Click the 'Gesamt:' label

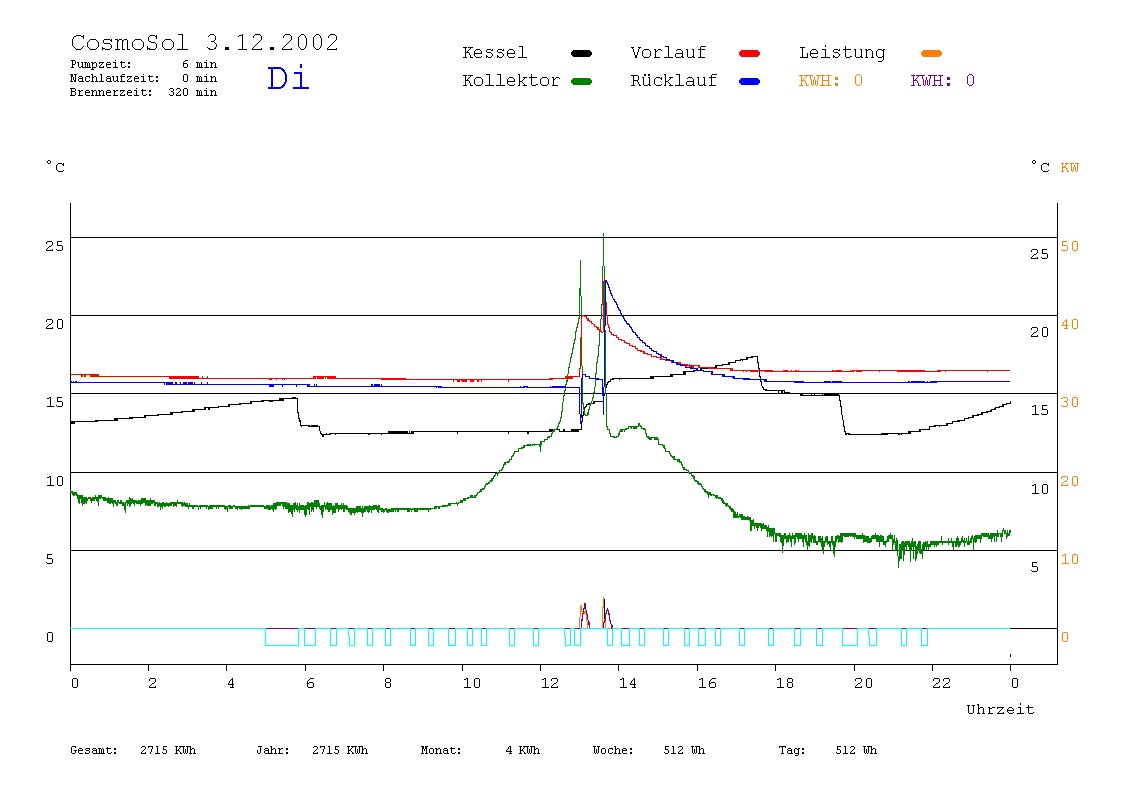pyautogui.click(x=94, y=750)
